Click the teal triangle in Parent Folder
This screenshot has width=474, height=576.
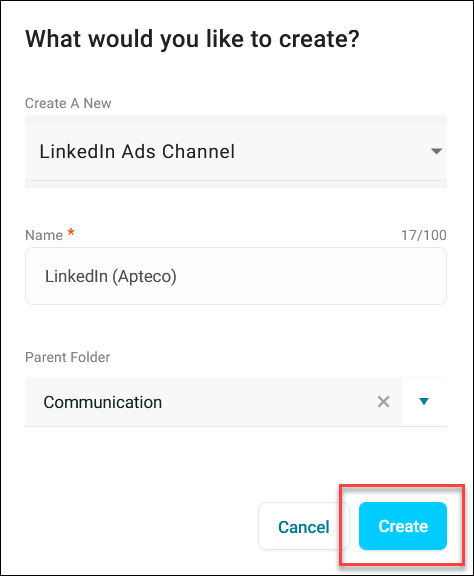424,402
